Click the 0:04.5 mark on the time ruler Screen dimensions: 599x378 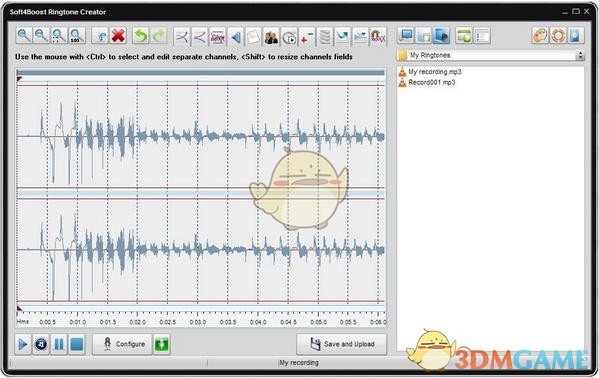click(288, 322)
